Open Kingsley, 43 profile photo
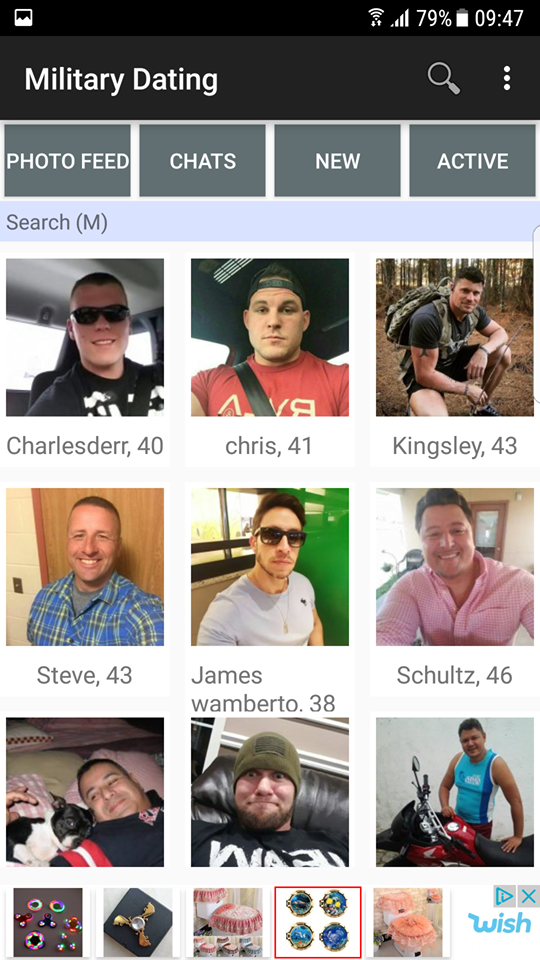This screenshot has height=960, width=540. coord(455,337)
